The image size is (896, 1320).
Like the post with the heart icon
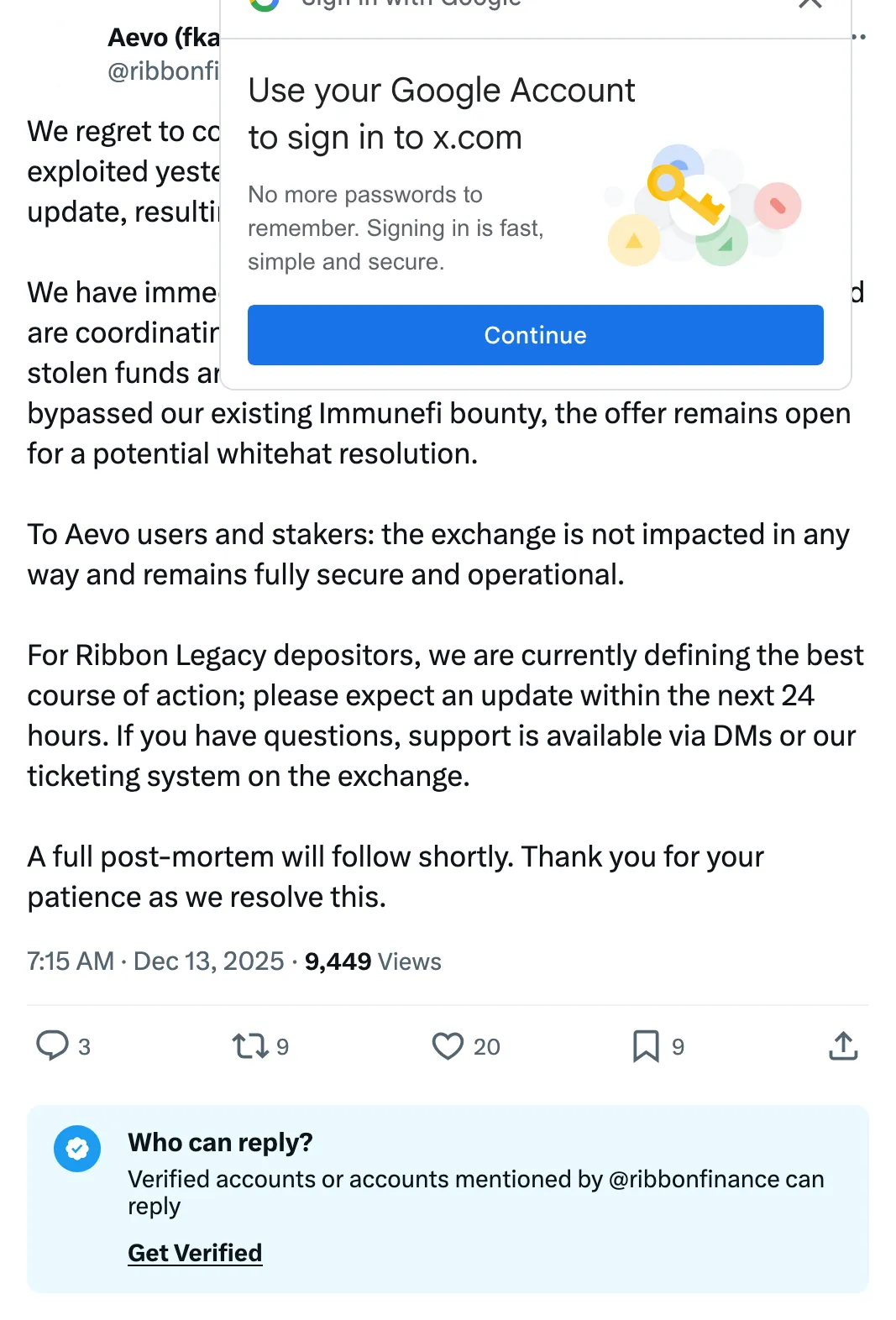[448, 1045]
